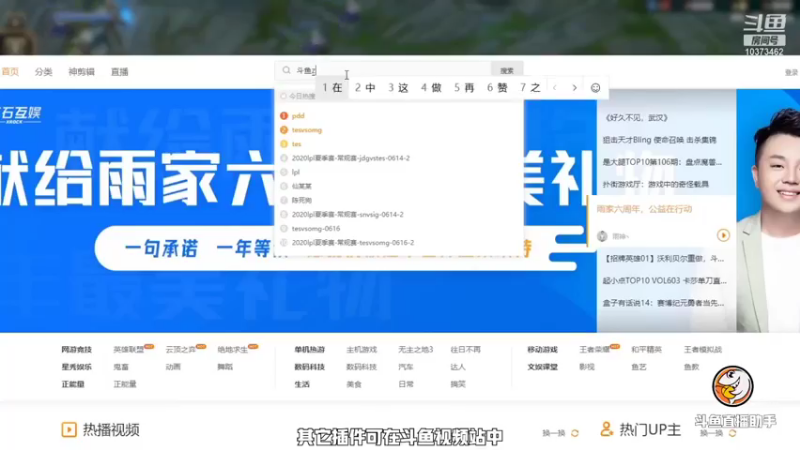Open the 首页 tab

tap(10, 72)
